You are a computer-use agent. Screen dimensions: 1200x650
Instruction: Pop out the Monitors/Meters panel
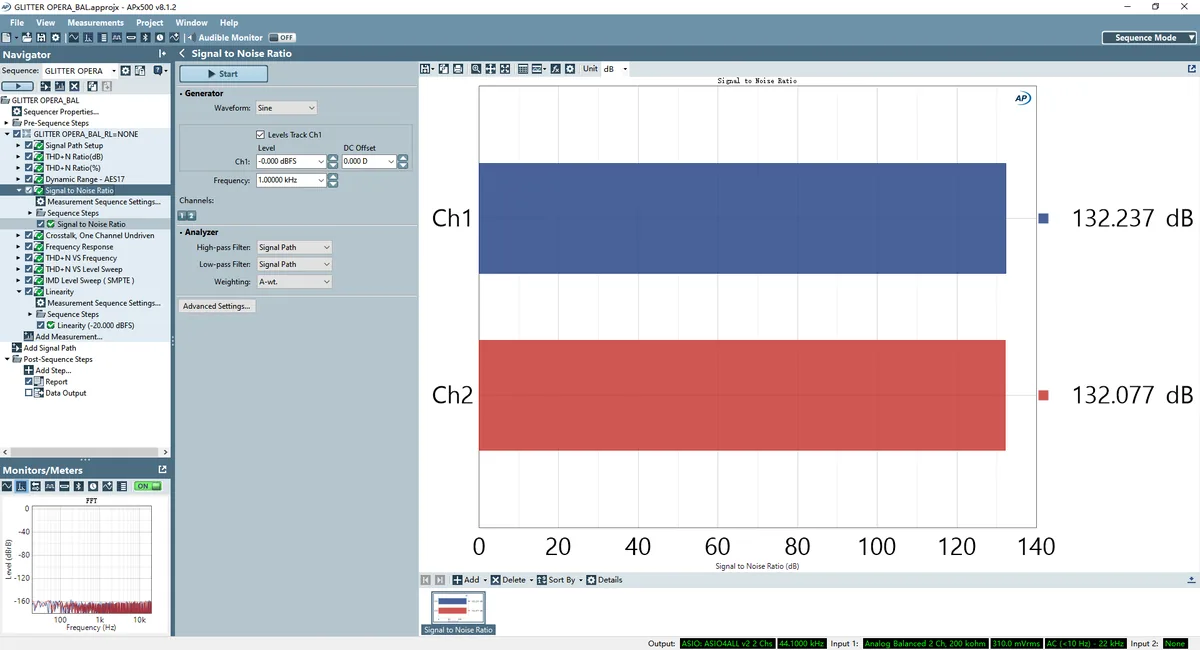(x=162, y=469)
